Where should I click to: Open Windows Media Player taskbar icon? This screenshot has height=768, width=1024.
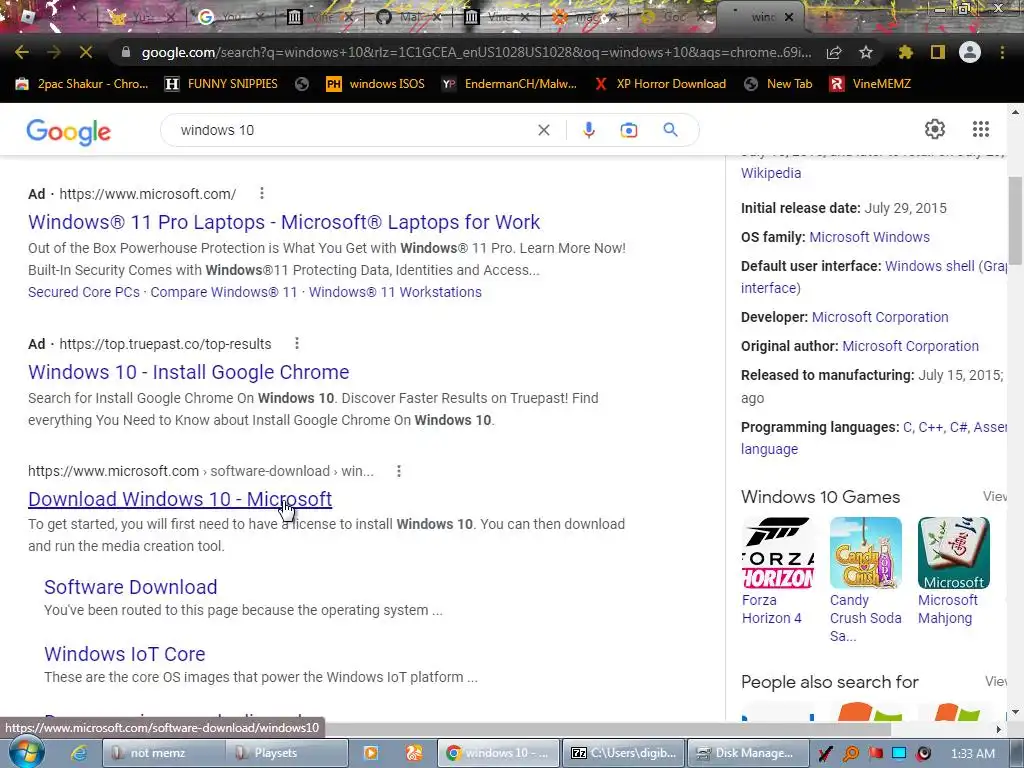[x=371, y=753]
